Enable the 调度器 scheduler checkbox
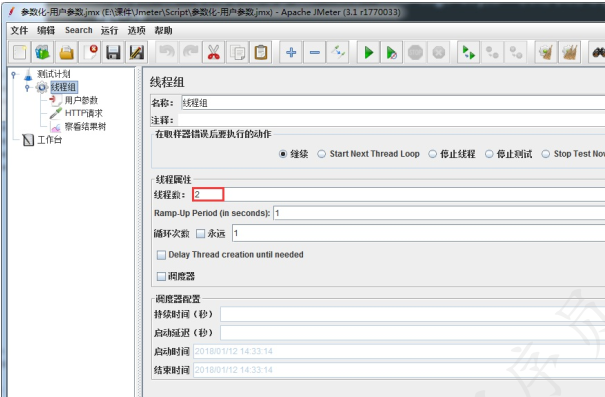 161,276
